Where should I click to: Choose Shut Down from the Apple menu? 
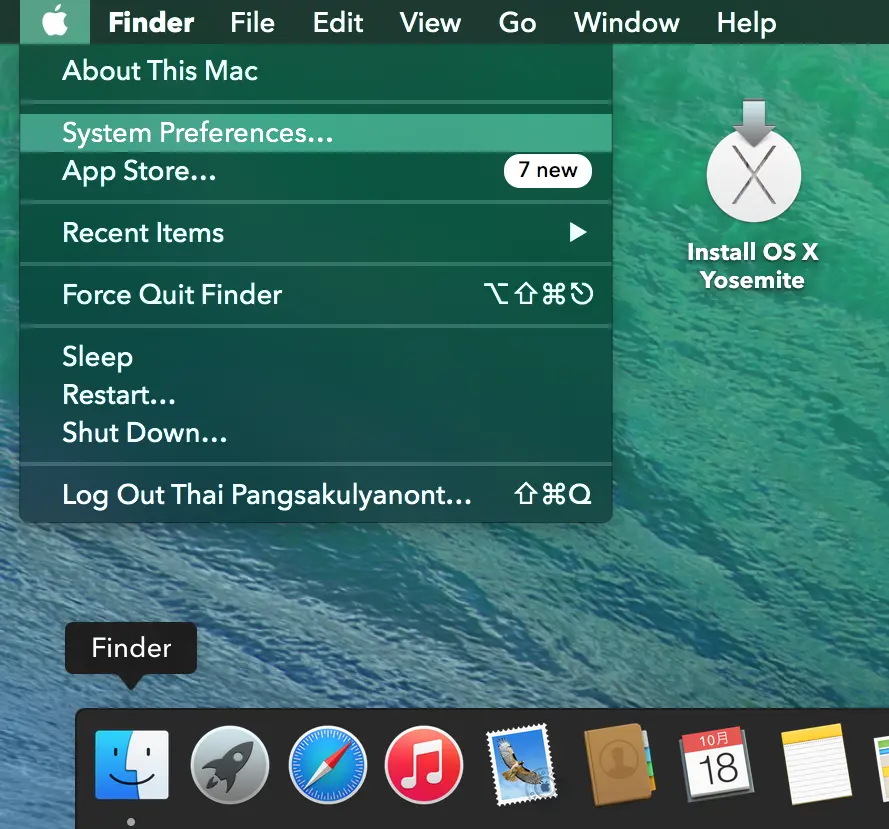tap(143, 432)
